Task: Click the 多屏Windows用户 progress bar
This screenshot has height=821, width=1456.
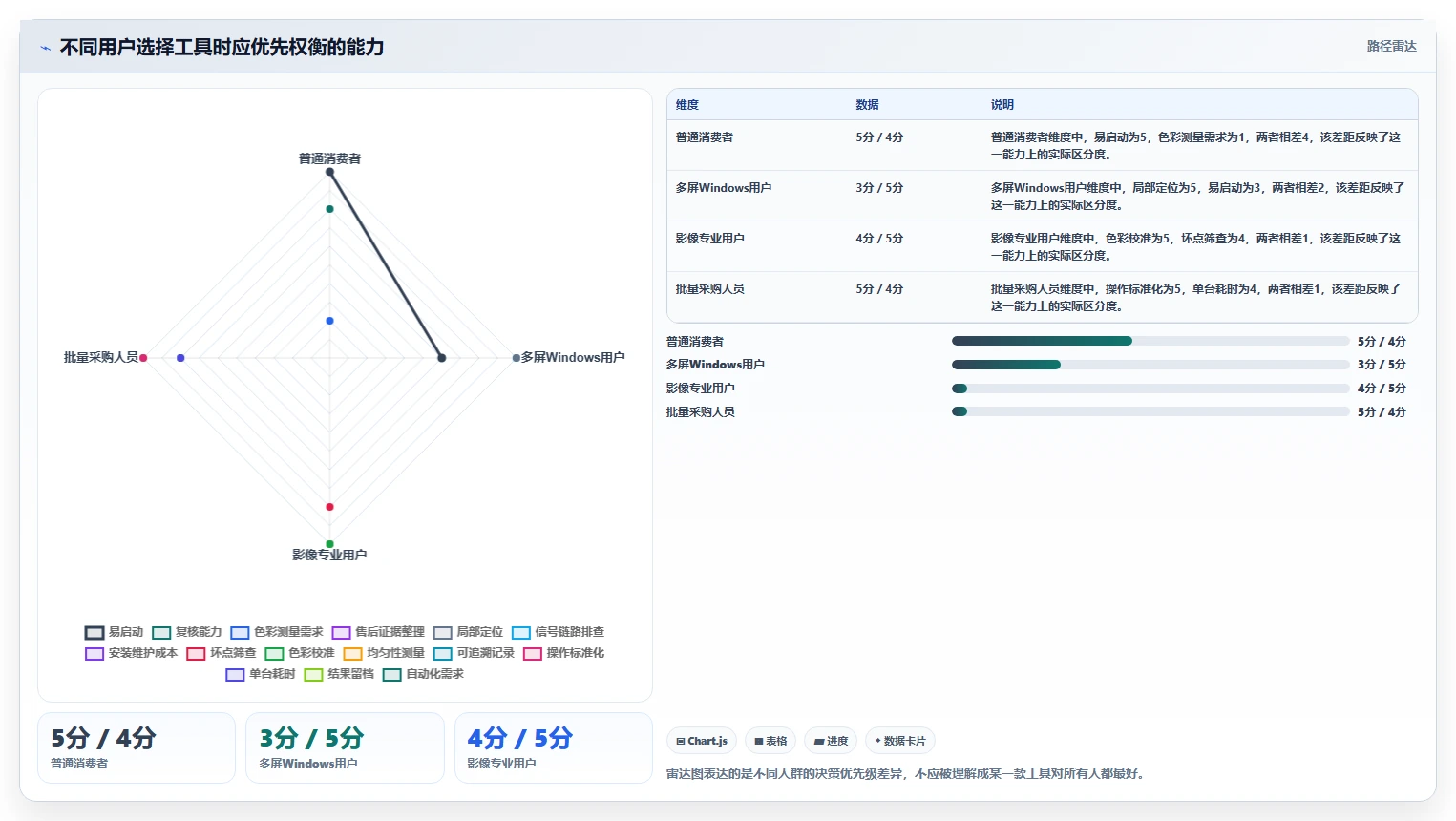Action: coord(1150,365)
